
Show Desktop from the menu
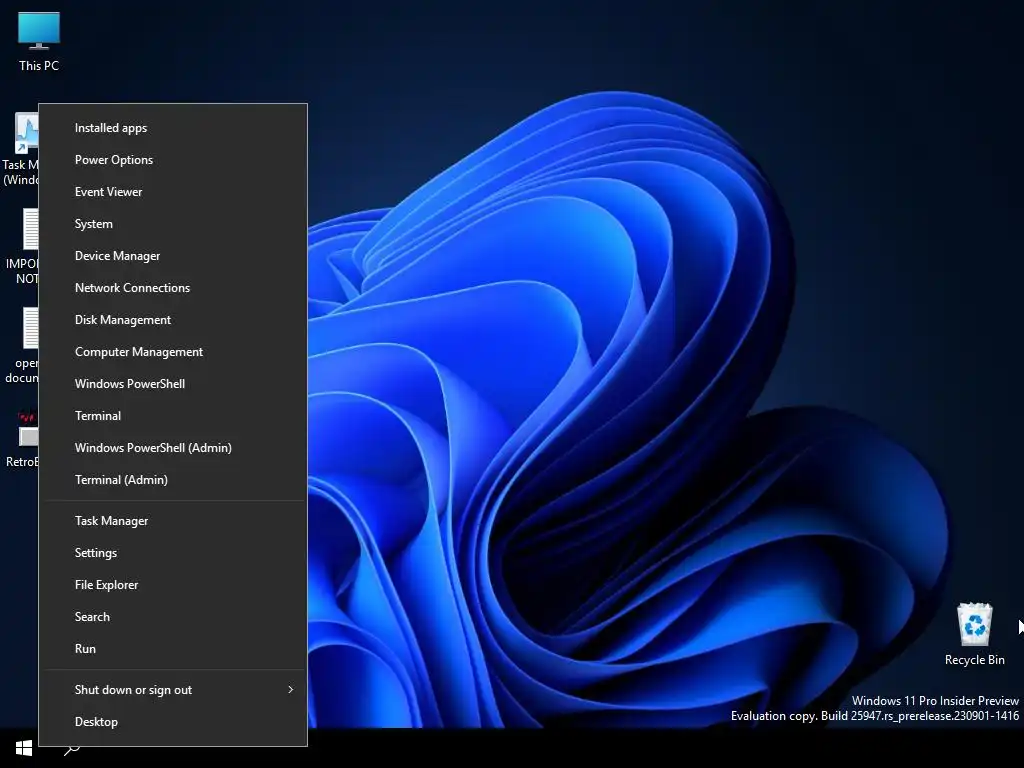coord(173,722)
